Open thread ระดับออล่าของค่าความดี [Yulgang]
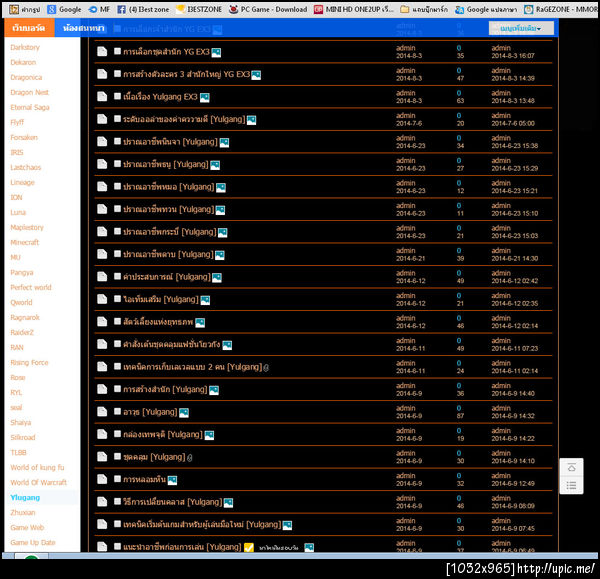 (184, 119)
